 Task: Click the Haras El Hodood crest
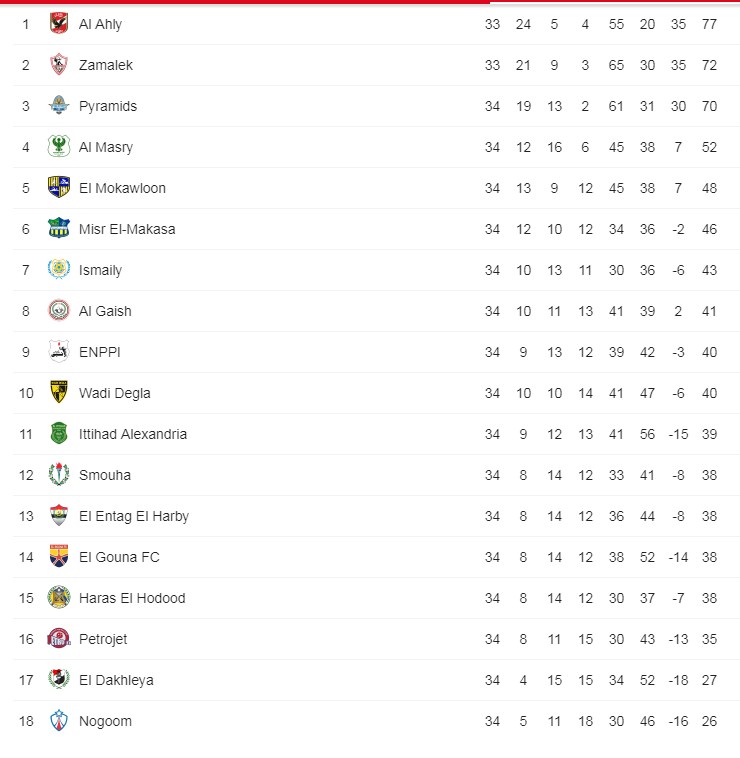tap(59, 598)
